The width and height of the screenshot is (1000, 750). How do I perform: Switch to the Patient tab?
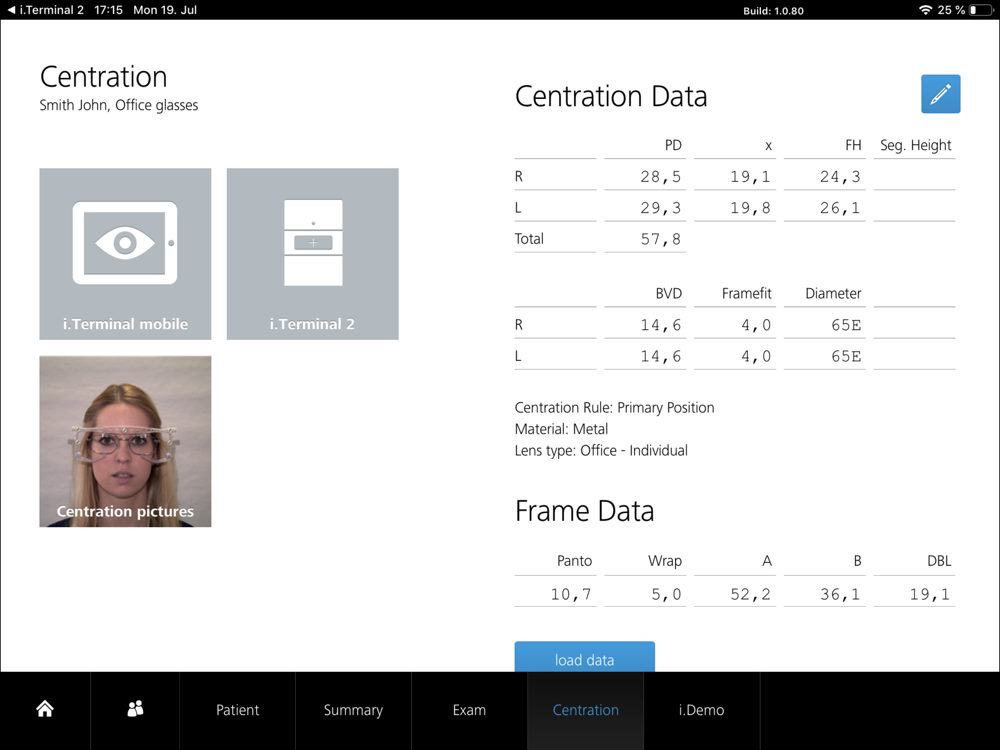pos(237,710)
